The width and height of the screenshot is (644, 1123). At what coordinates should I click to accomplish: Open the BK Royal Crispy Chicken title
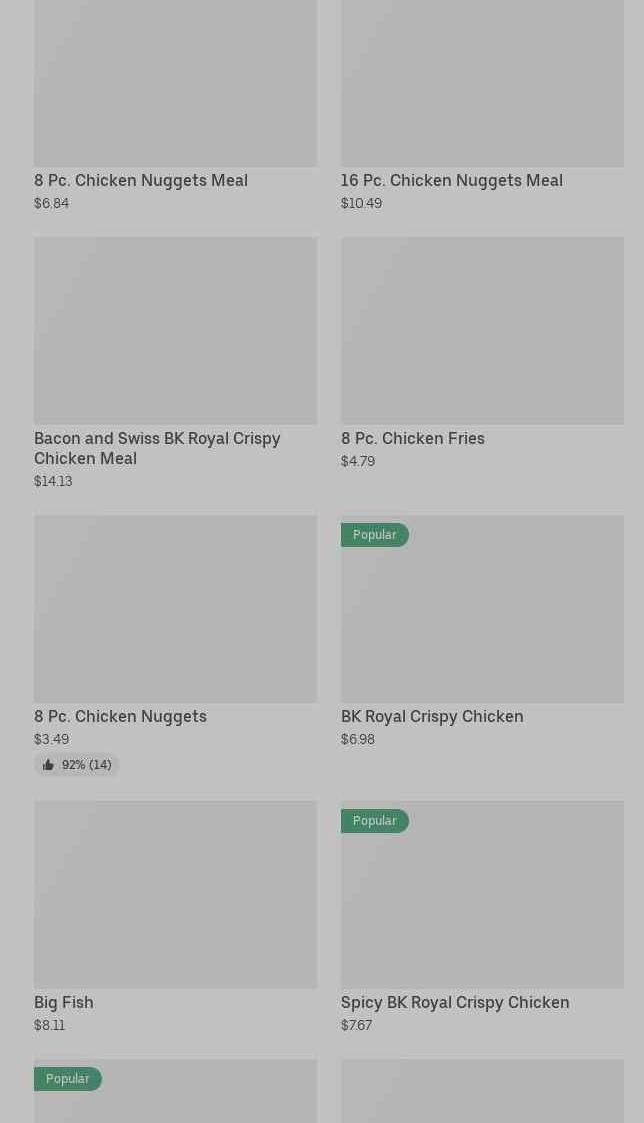click(x=432, y=716)
